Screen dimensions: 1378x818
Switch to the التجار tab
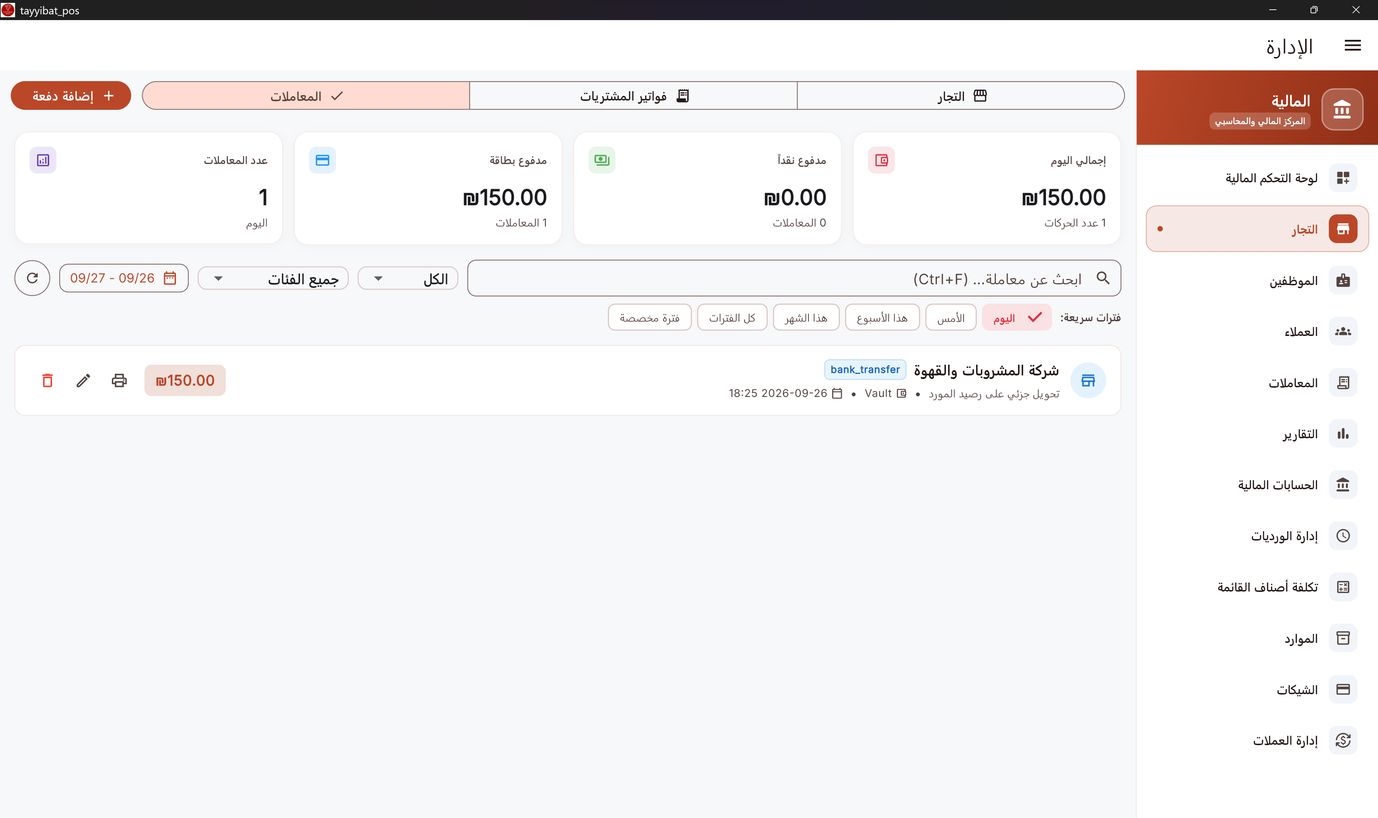[961, 96]
